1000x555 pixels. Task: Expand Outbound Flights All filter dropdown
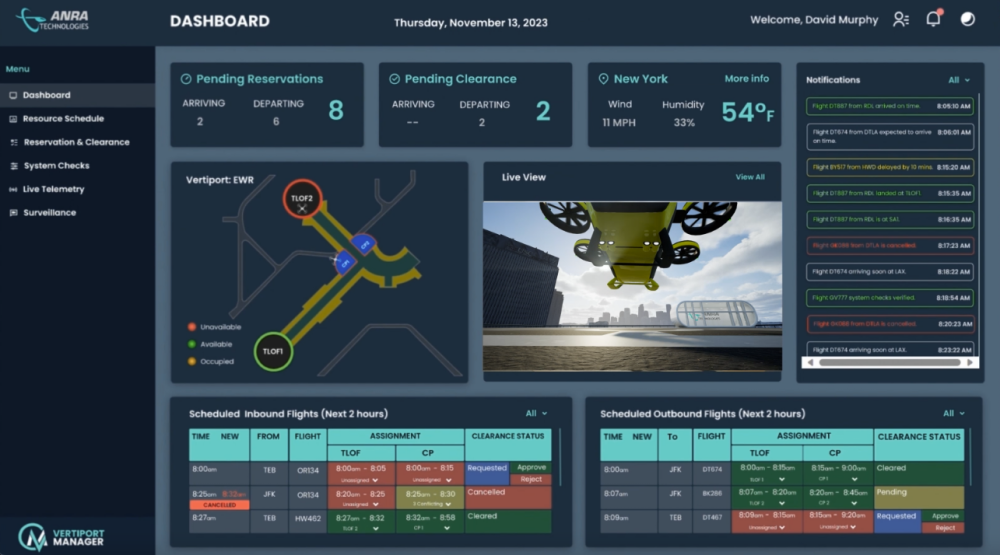[954, 413]
